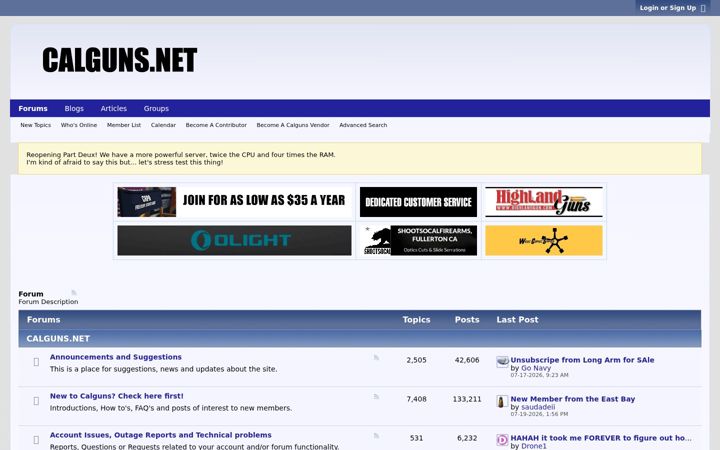Image resolution: width=720 pixels, height=450 pixels.
Task: Open Advanced Search
Action: [363, 125]
